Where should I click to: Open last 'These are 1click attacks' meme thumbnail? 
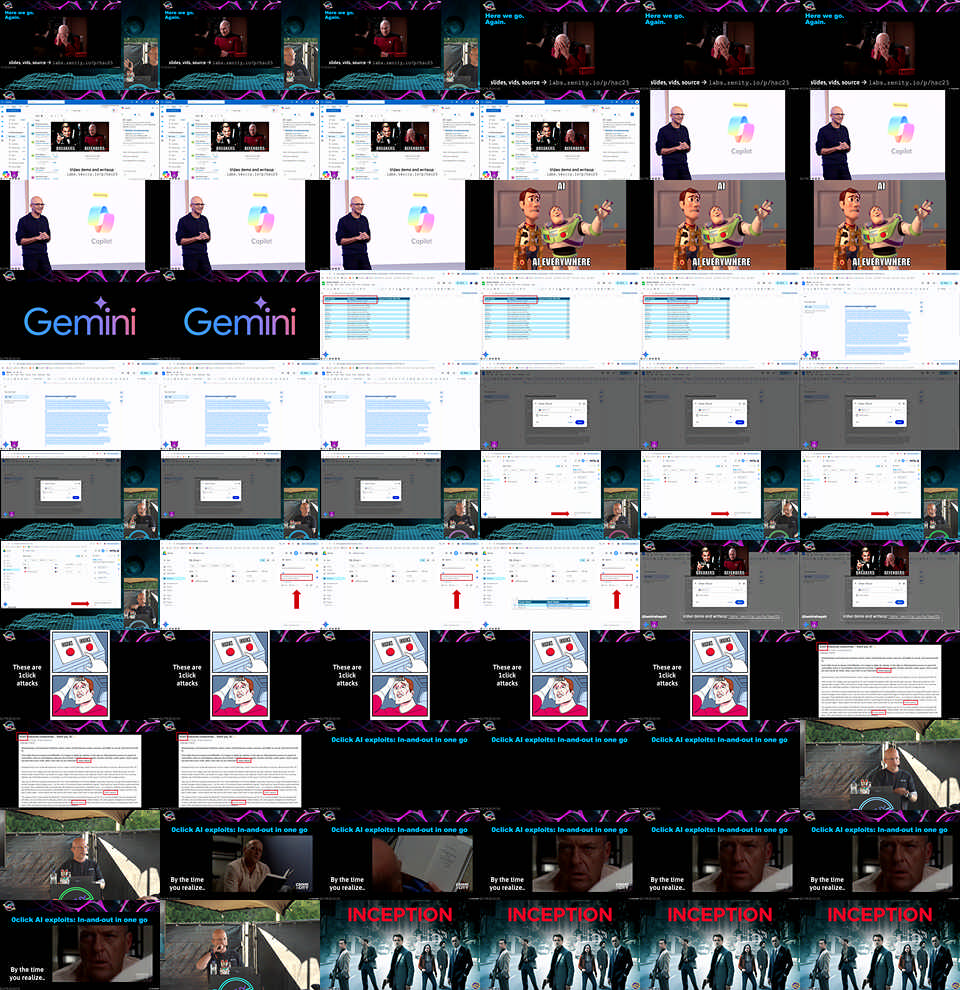pos(720,675)
